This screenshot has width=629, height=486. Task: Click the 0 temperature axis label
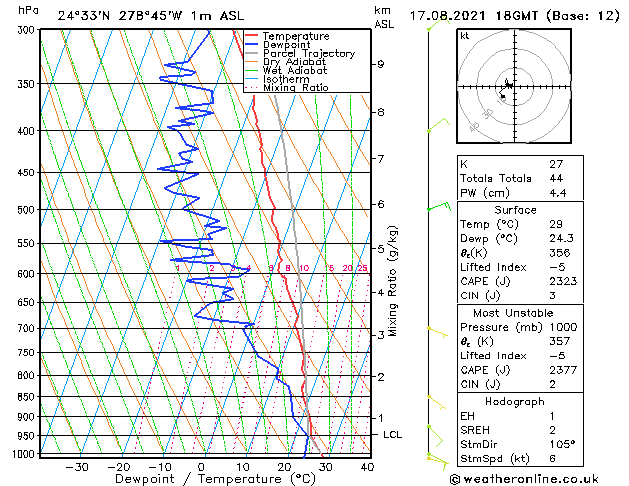tap(201, 467)
